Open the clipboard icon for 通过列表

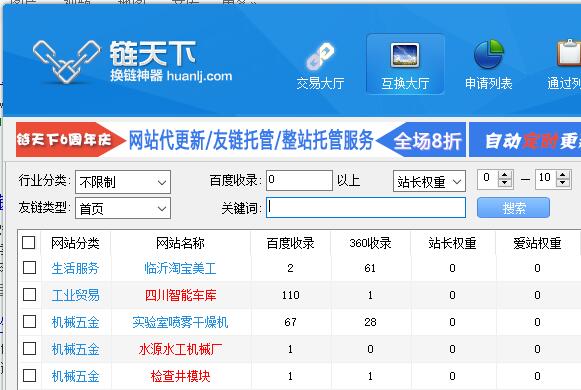click(x=569, y=53)
